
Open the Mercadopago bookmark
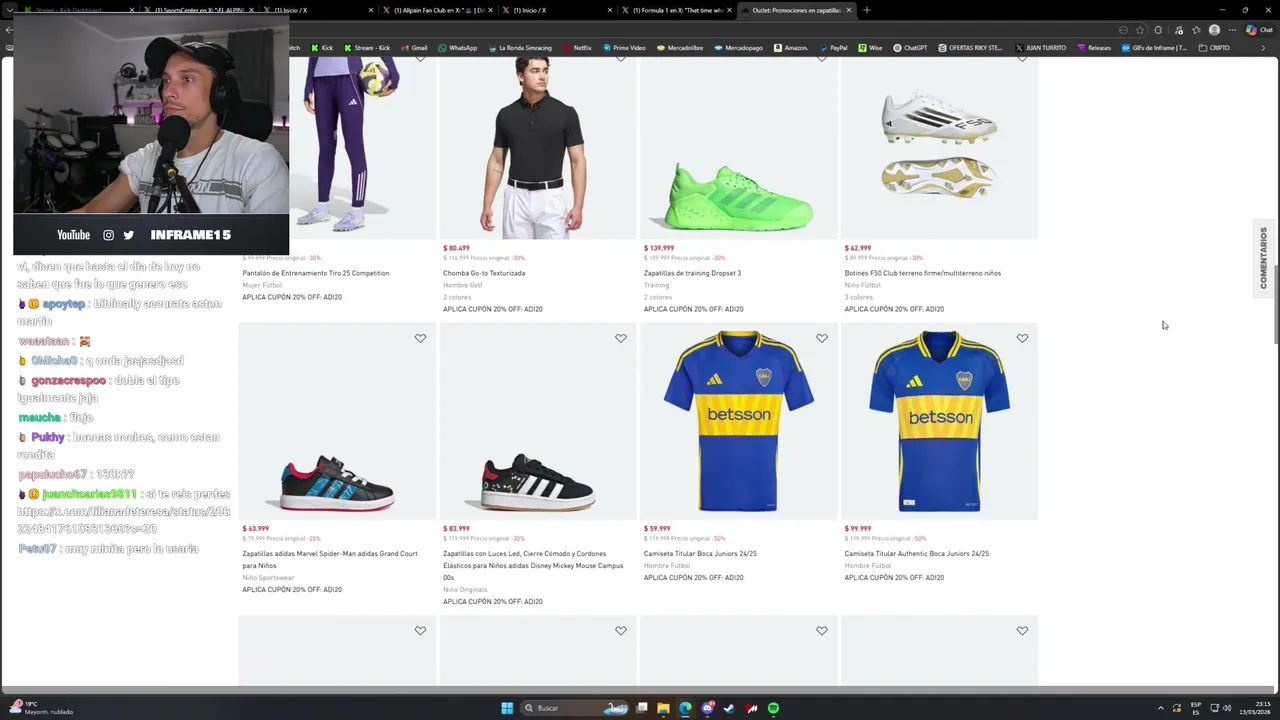[x=738, y=48]
